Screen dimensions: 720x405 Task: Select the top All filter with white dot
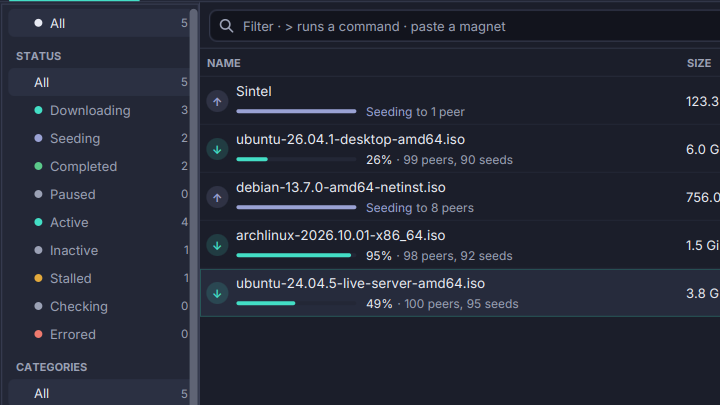click(x=99, y=23)
